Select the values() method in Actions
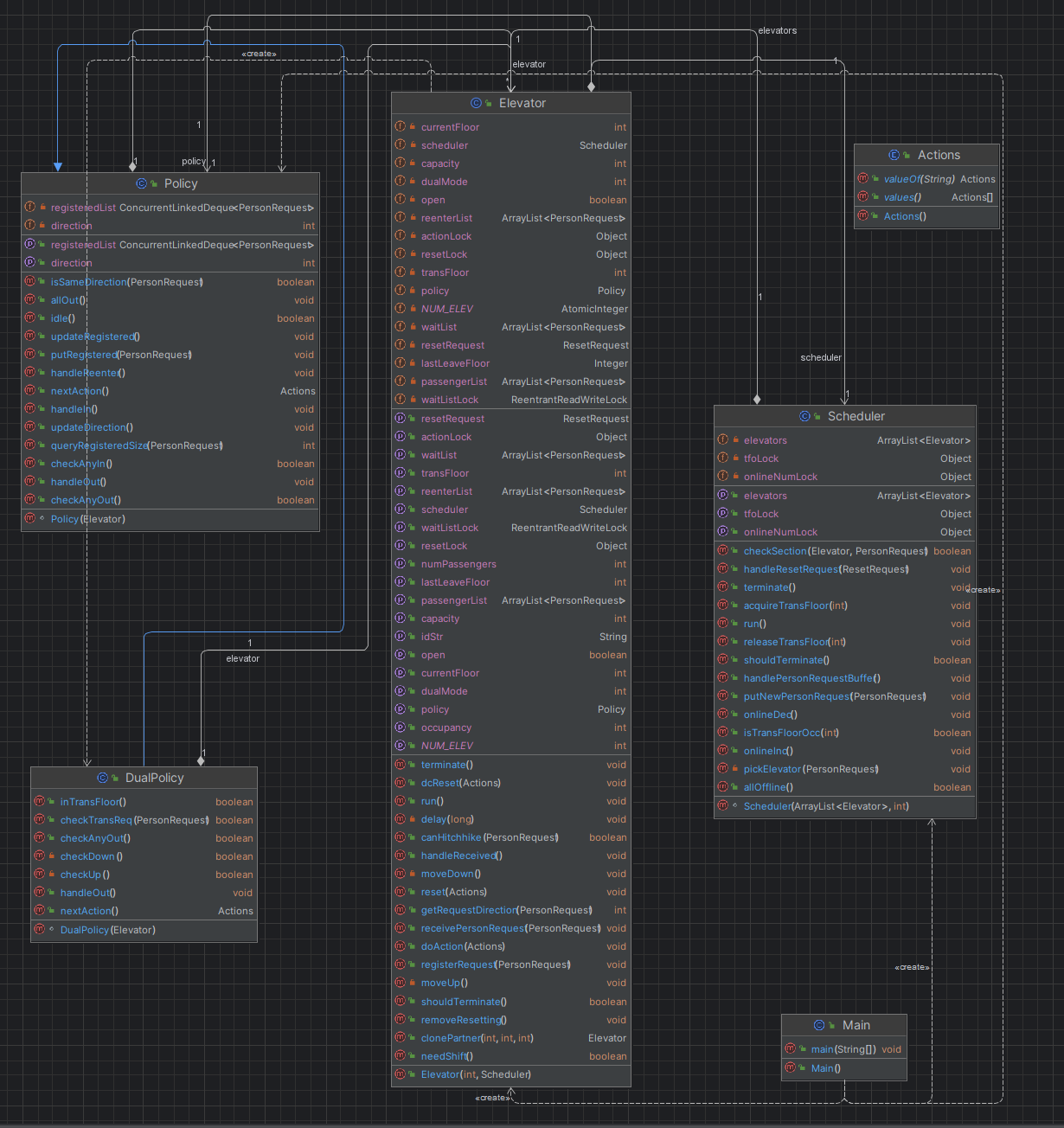 926,197
